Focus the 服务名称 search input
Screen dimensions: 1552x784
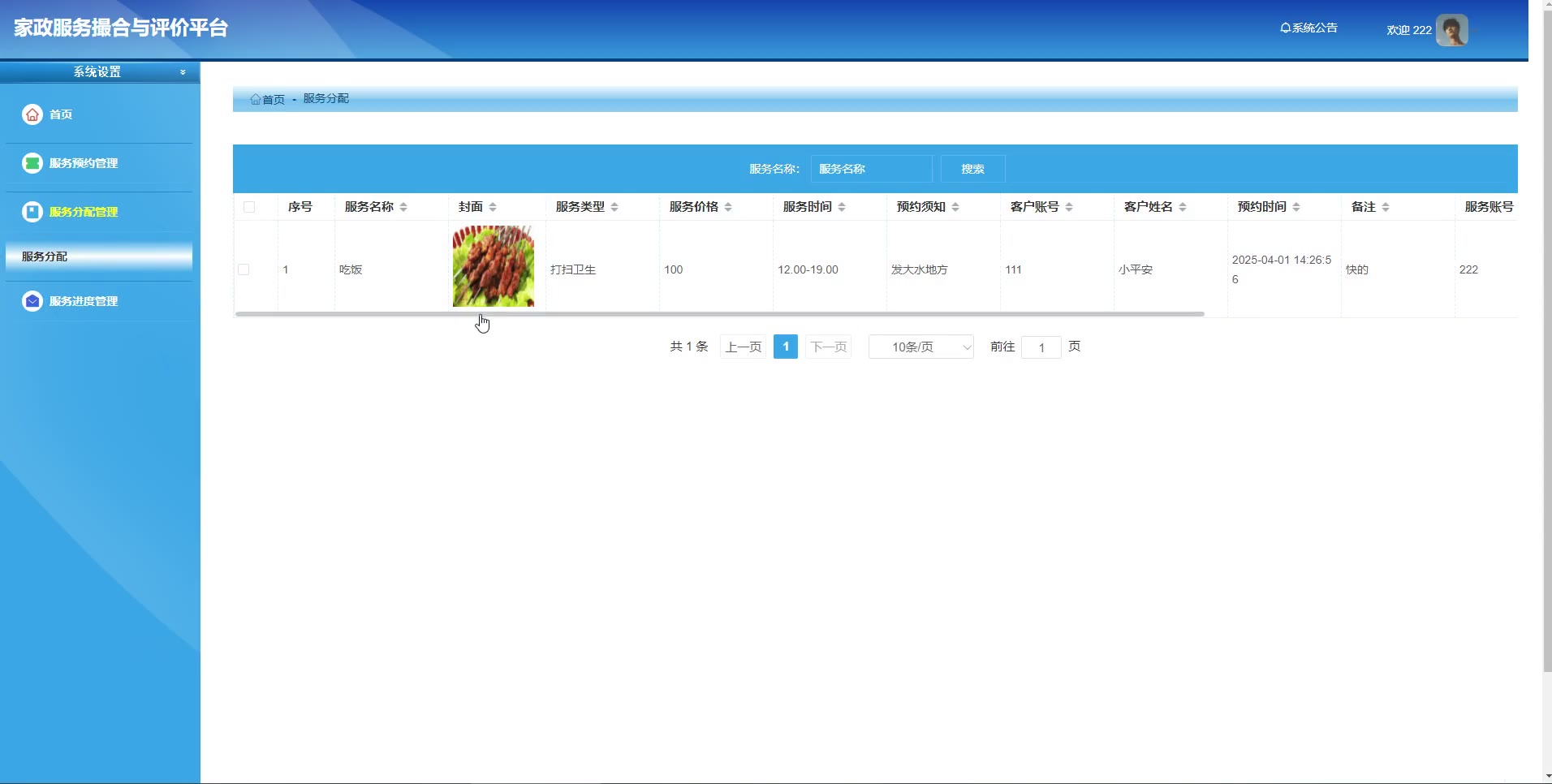(x=871, y=169)
